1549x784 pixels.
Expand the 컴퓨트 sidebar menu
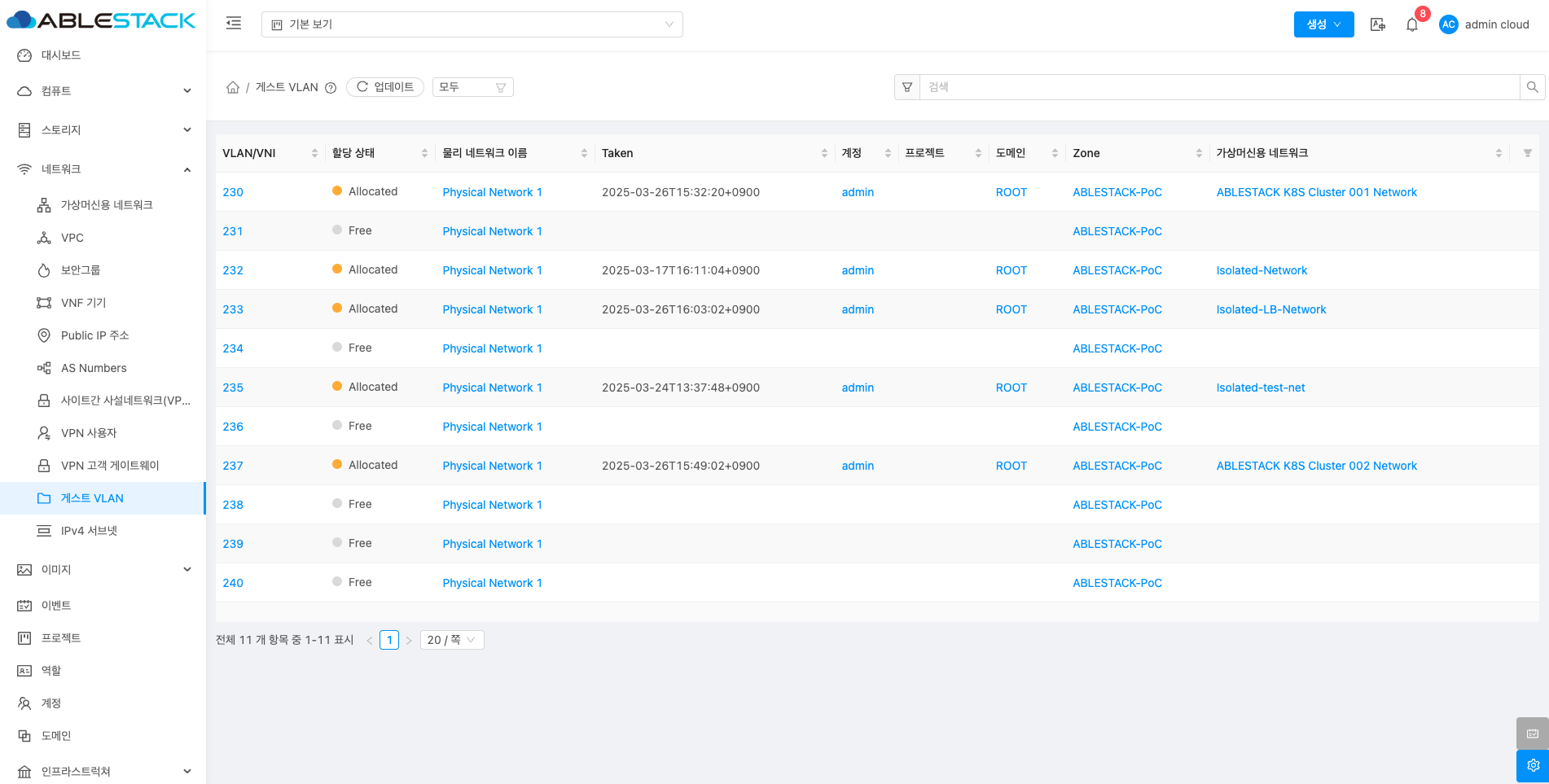click(x=103, y=91)
